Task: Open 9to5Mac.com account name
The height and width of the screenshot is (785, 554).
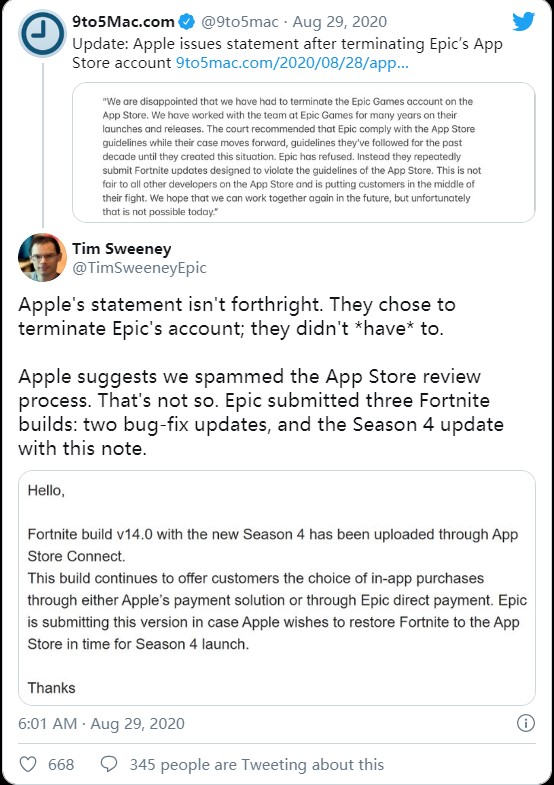Action: pyautogui.click(x=123, y=22)
